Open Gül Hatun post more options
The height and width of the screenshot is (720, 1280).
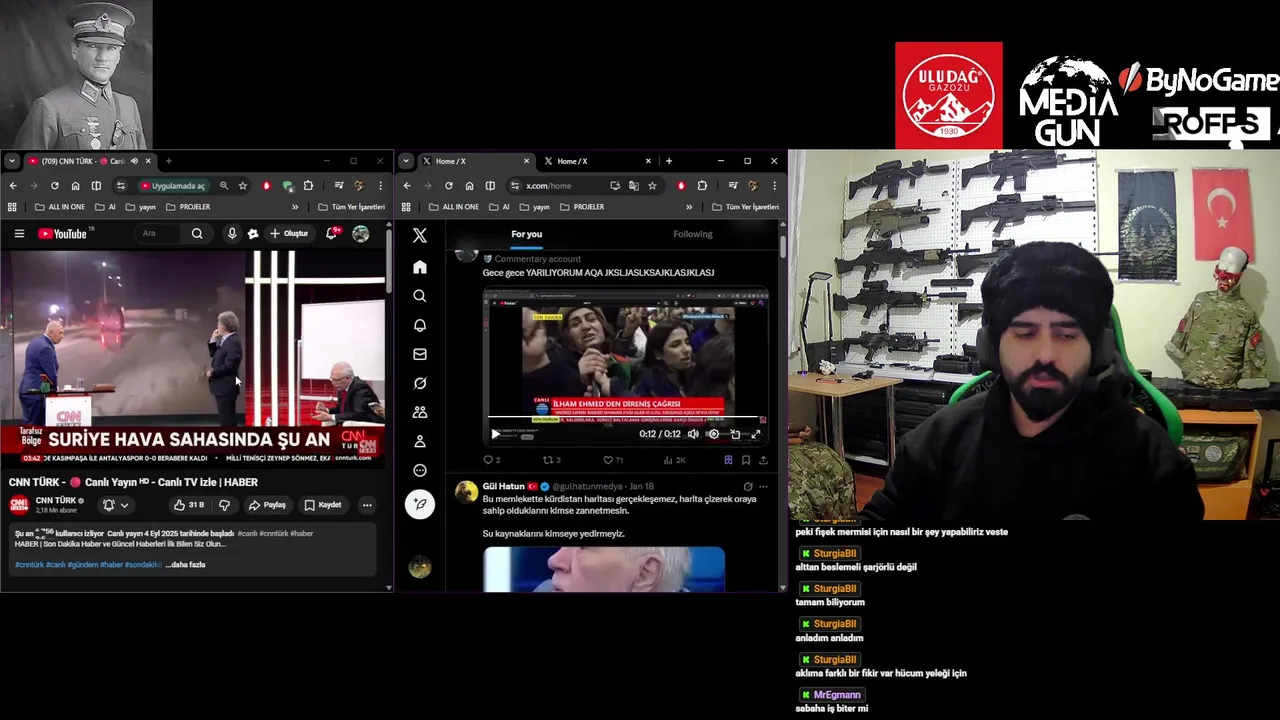(x=763, y=486)
